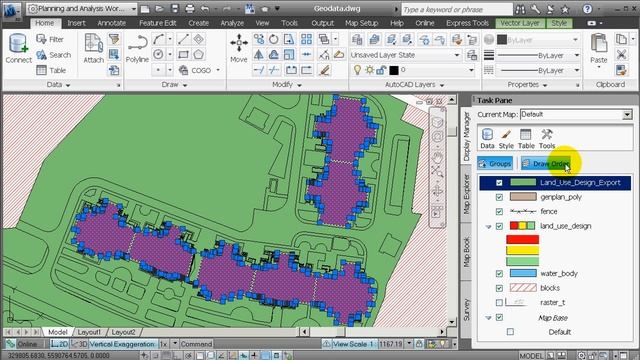Click the keyword search input field

457,9
